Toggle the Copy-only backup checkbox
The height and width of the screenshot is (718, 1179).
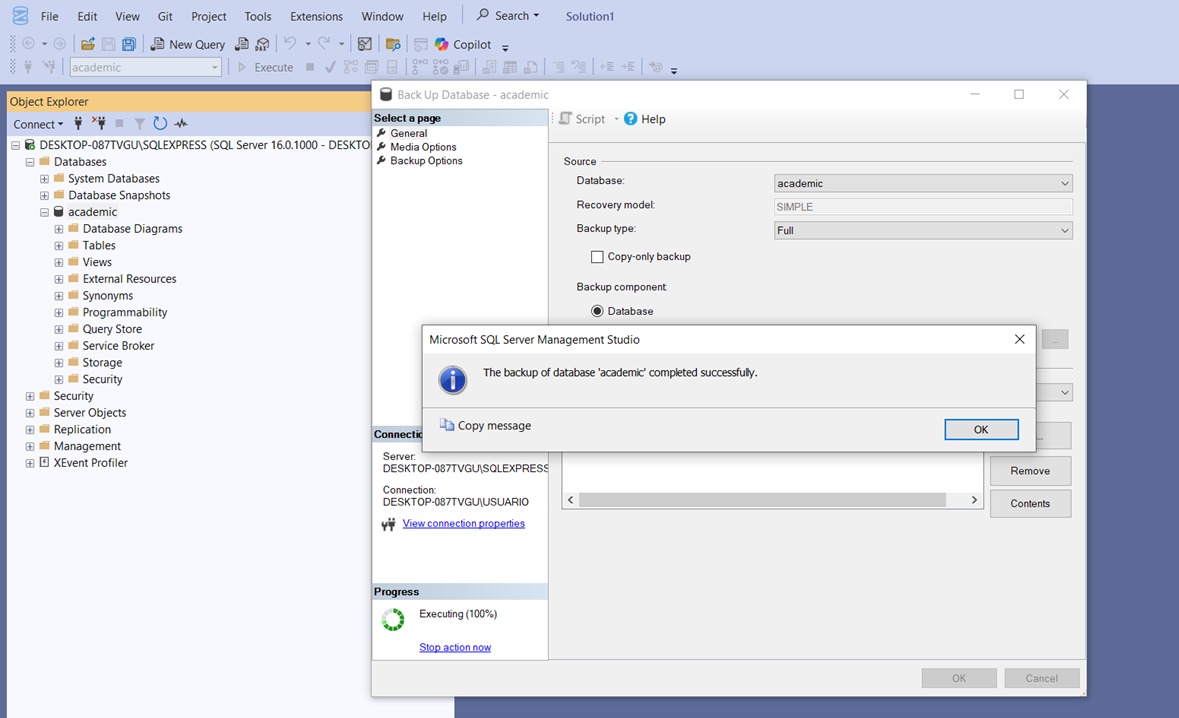[x=597, y=256]
